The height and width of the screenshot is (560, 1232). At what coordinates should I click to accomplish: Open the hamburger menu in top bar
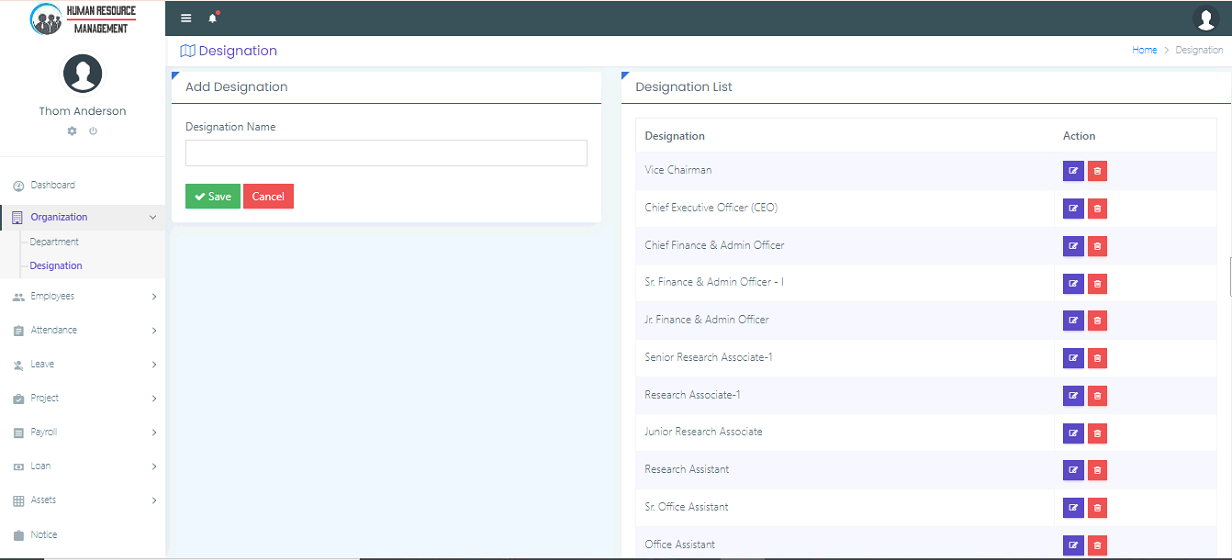coord(186,18)
